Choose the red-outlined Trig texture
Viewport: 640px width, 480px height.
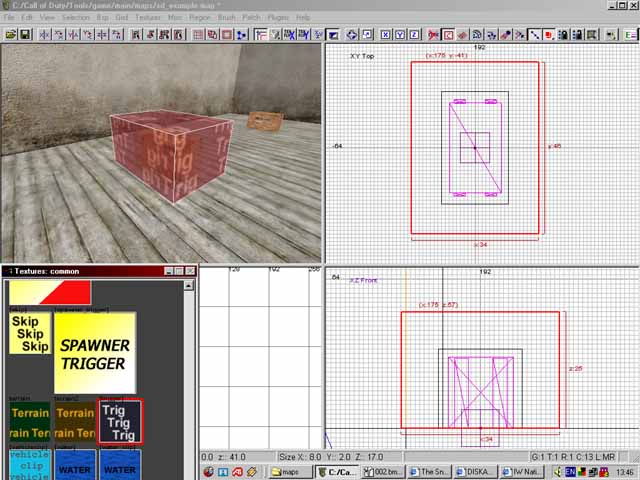pos(120,422)
